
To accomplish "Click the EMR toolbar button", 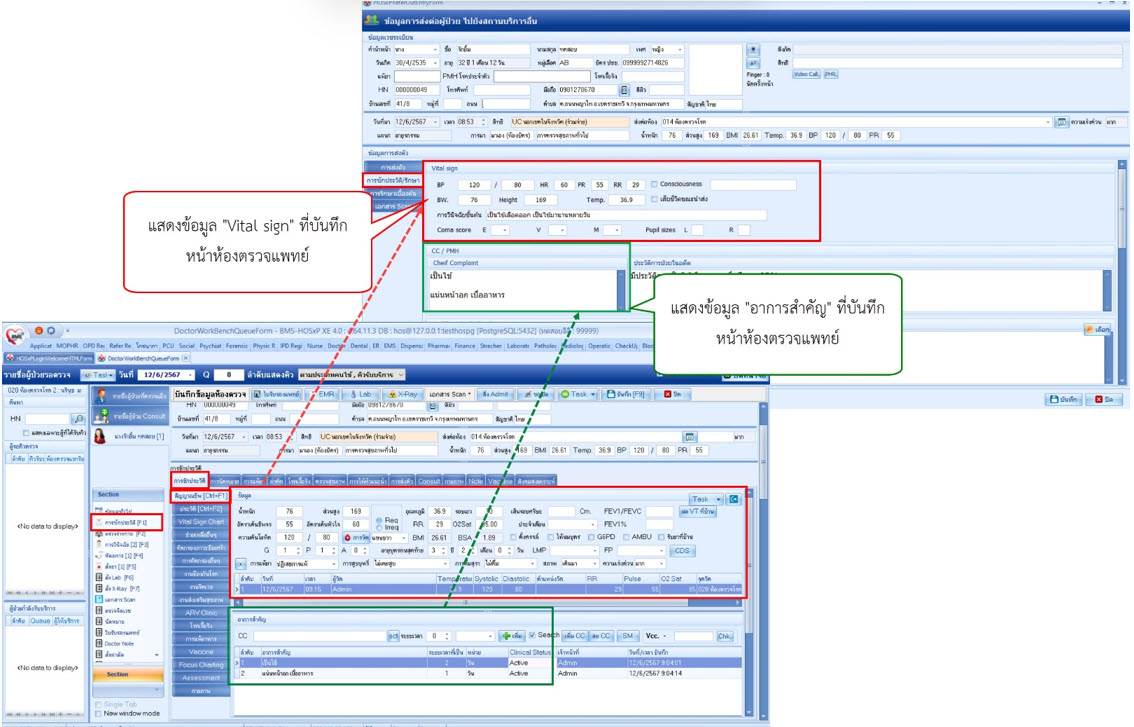I will tap(322, 394).
